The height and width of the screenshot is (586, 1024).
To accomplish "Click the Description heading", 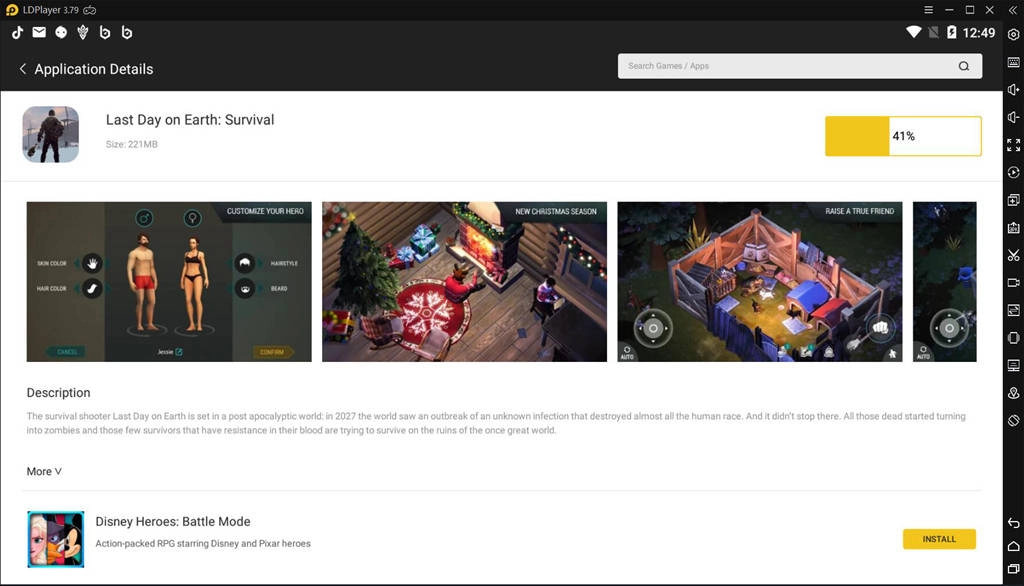I will [x=58, y=393].
